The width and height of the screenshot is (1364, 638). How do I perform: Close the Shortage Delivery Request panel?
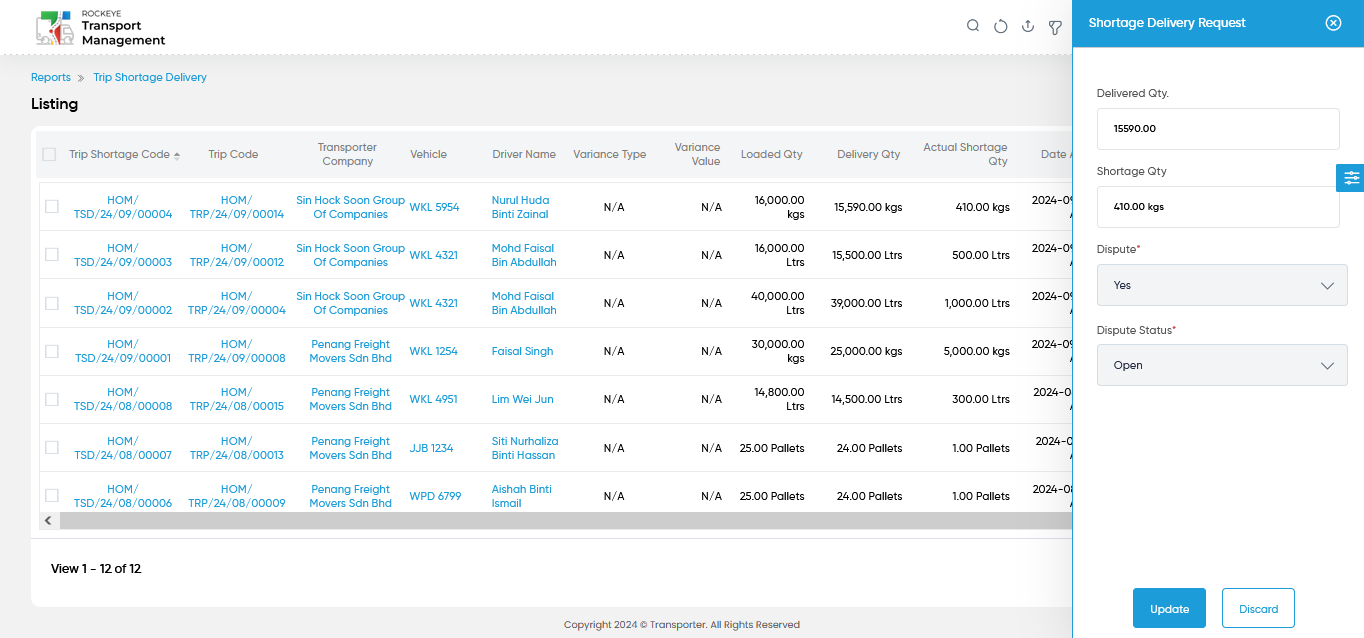click(1333, 23)
